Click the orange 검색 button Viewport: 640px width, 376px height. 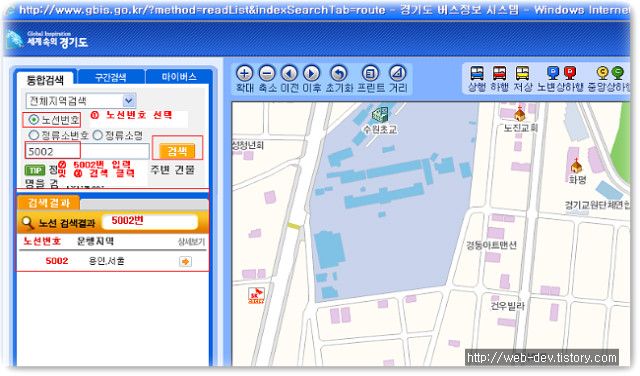point(177,151)
